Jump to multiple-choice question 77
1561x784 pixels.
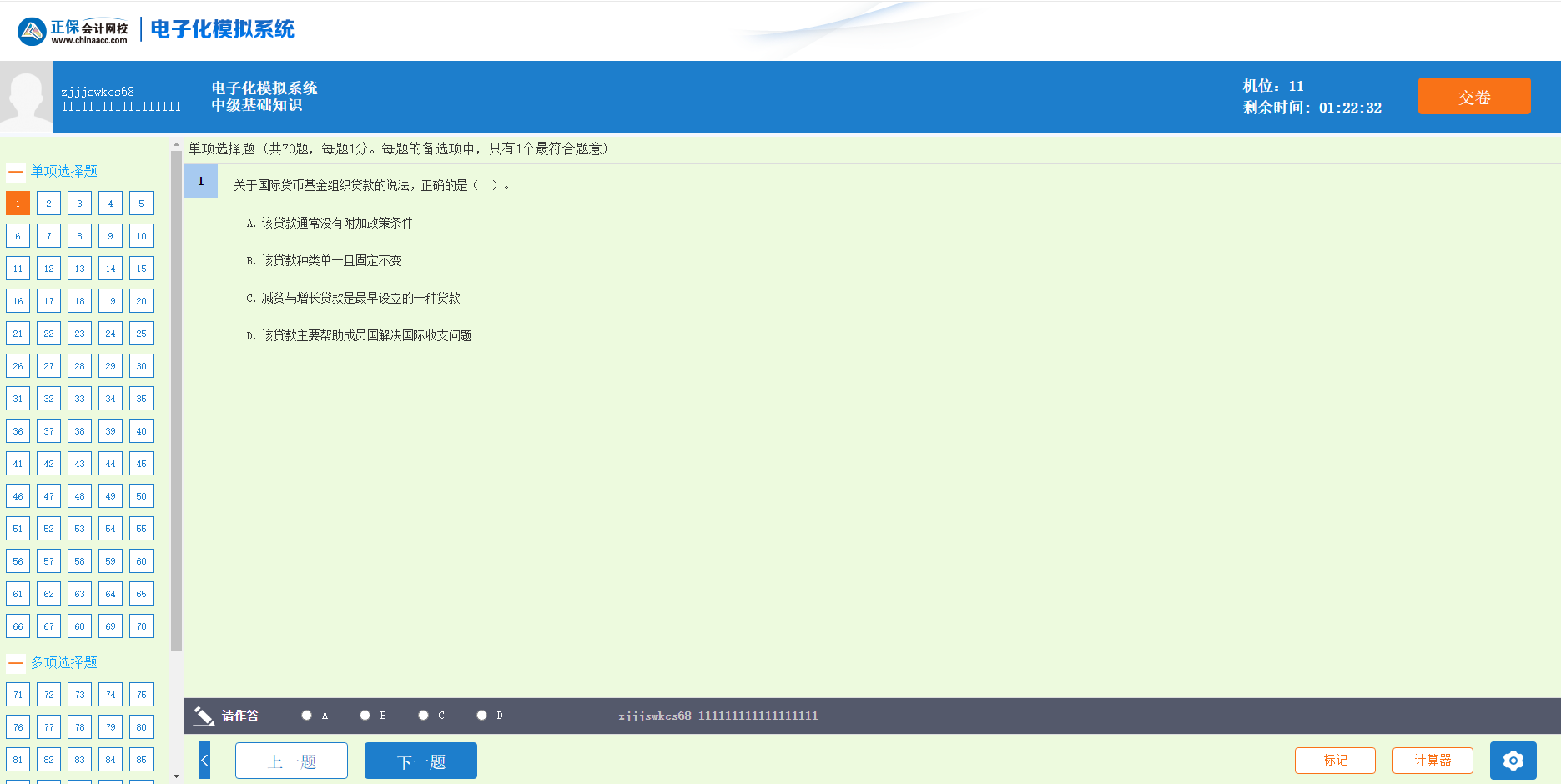click(48, 727)
